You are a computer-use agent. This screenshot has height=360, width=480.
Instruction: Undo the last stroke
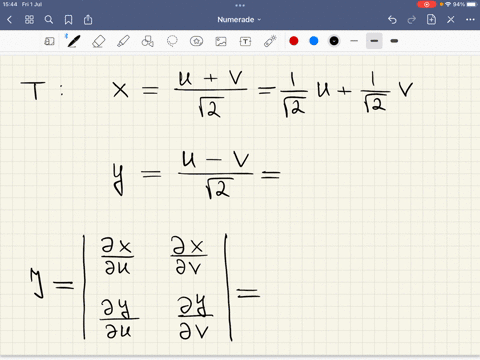pyautogui.click(x=392, y=20)
